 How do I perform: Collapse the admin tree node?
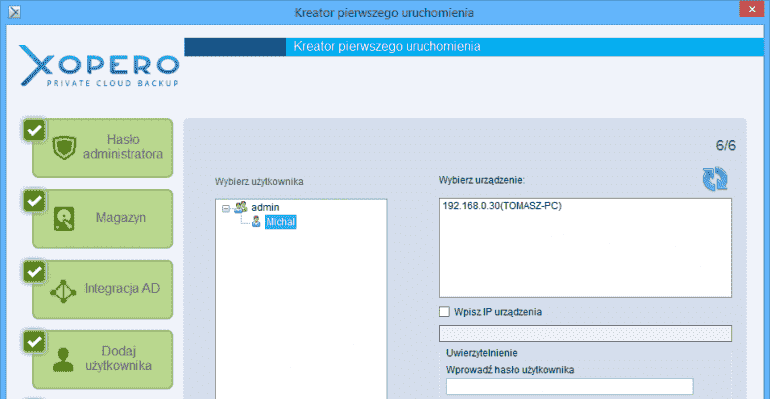226,209
